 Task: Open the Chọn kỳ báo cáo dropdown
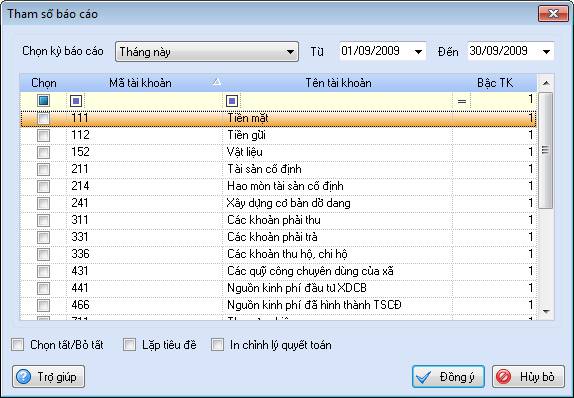pyautogui.click(x=207, y=52)
